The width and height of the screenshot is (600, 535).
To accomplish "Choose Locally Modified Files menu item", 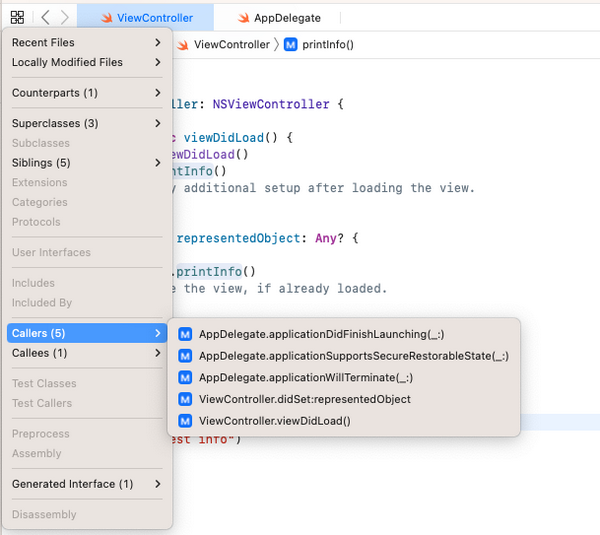I will coord(86,62).
